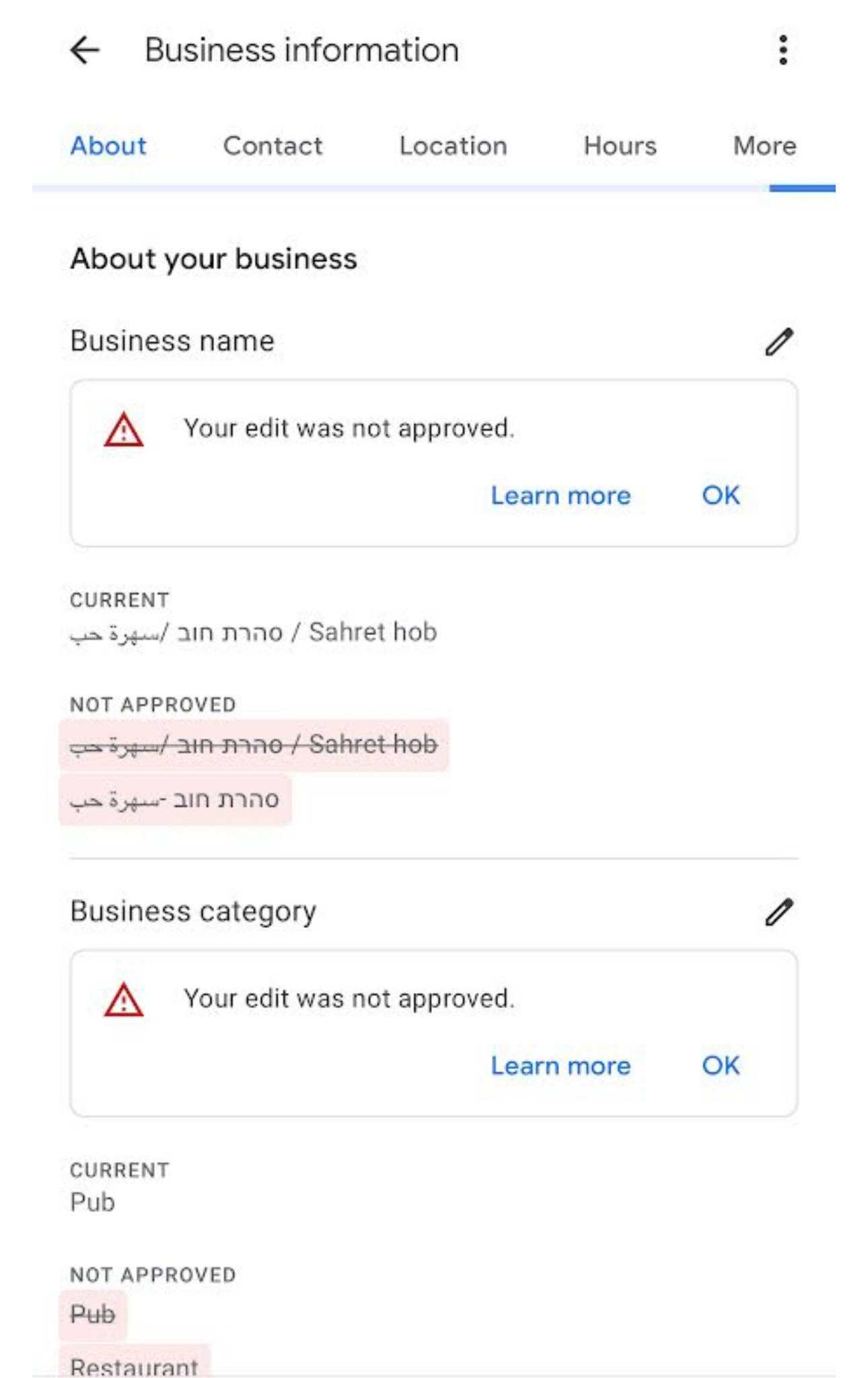Open the Contact tab

273,146
